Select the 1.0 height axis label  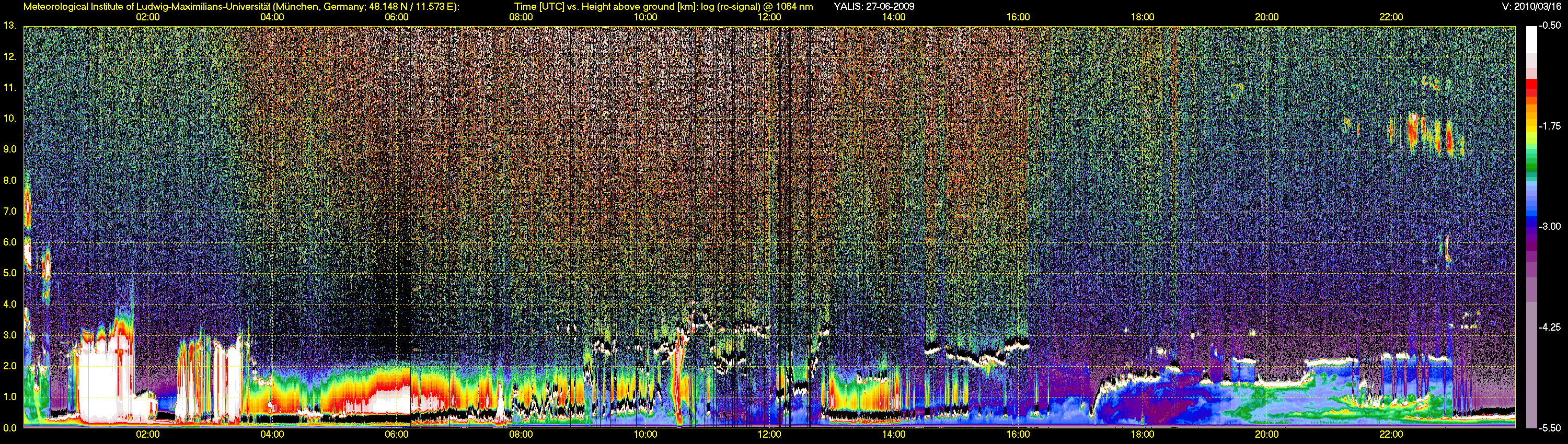pyautogui.click(x=9, y=397)
